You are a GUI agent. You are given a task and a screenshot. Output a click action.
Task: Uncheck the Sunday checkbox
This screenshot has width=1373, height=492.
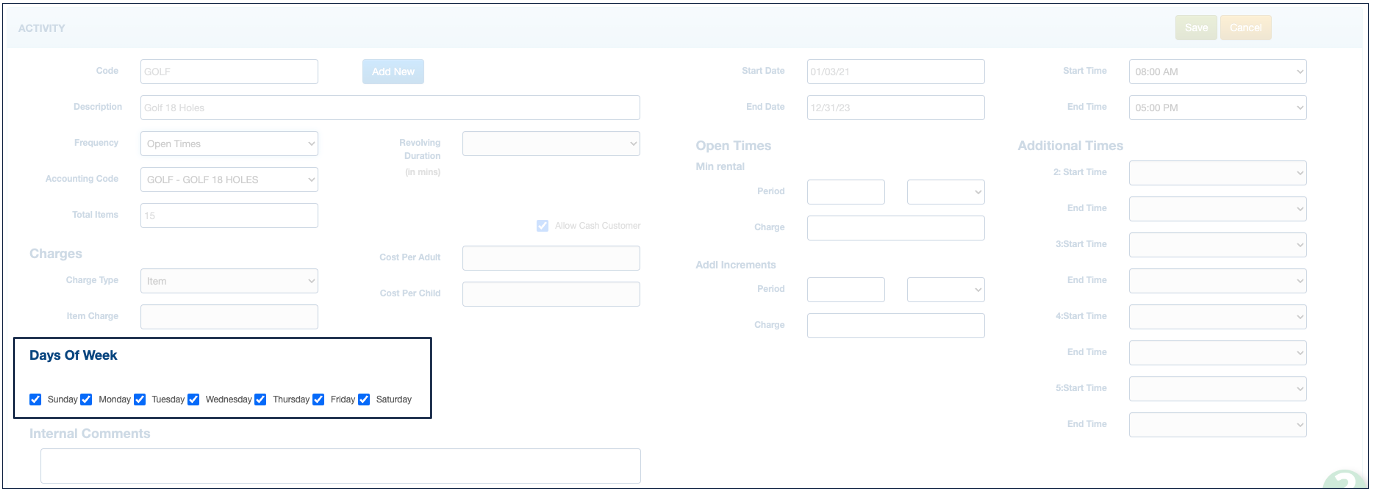[x=36, y=399]
